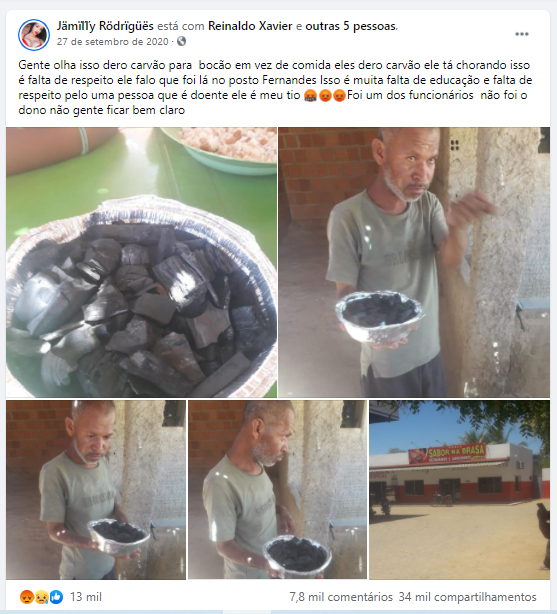
Task: Click the angry reaction emoji icon
Action: (27, 597)
